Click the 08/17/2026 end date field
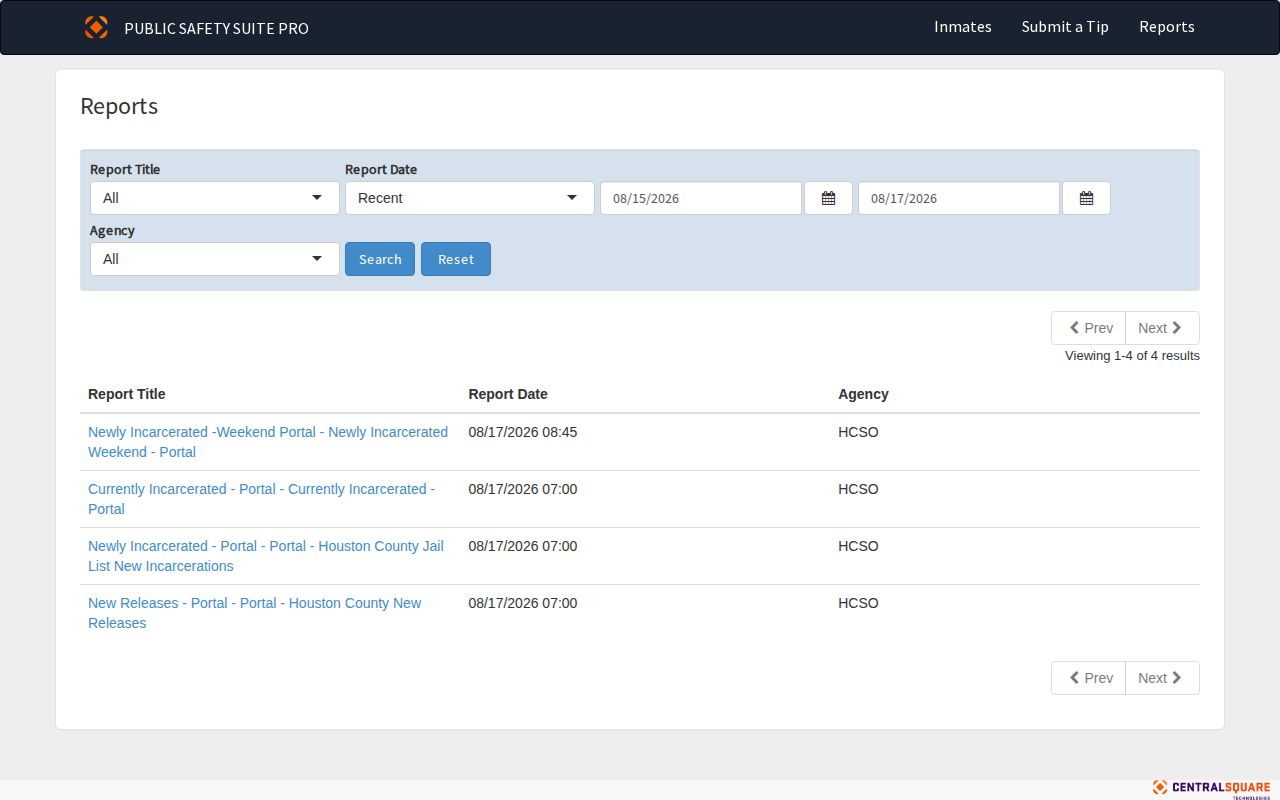1280x800 pixels. [x=959, y=198]
